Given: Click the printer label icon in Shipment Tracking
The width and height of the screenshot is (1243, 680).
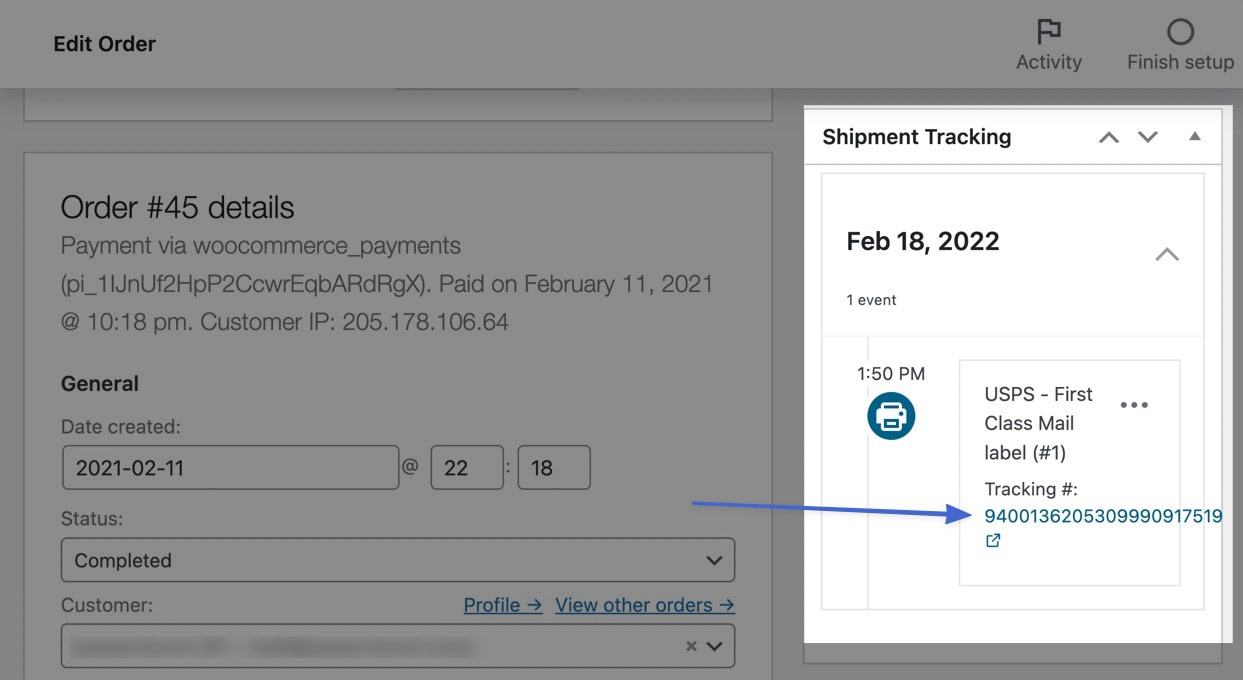Looking at the screenshot, I should click(891, 416).
